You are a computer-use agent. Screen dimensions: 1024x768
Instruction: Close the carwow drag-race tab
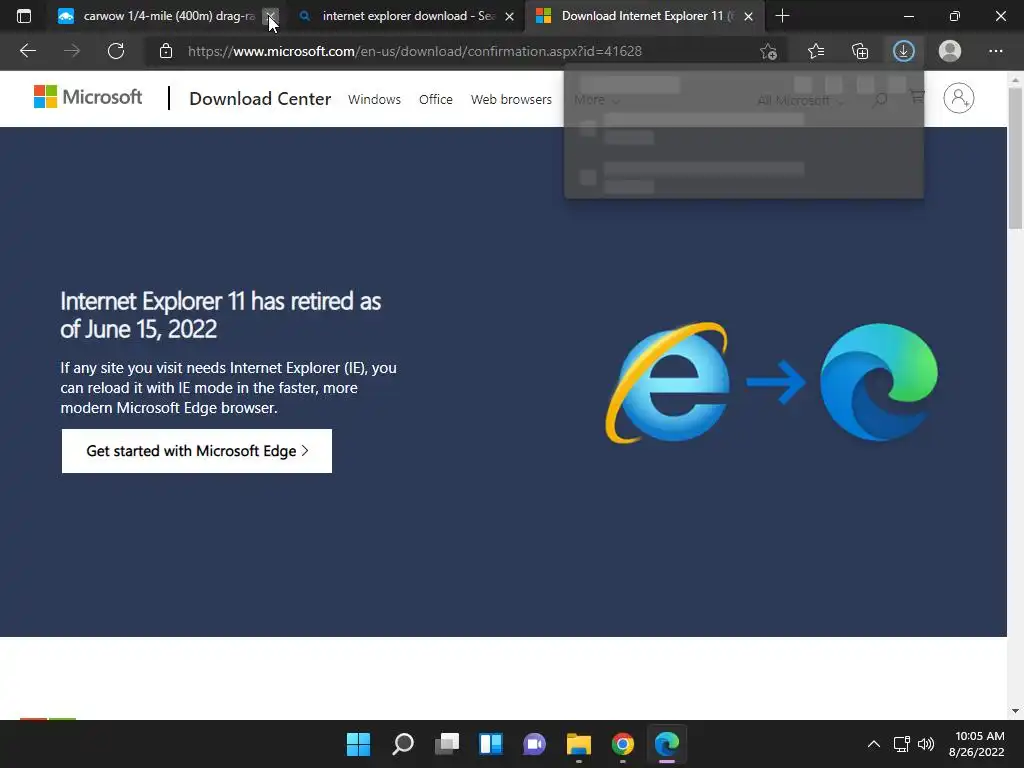[270, 16]
